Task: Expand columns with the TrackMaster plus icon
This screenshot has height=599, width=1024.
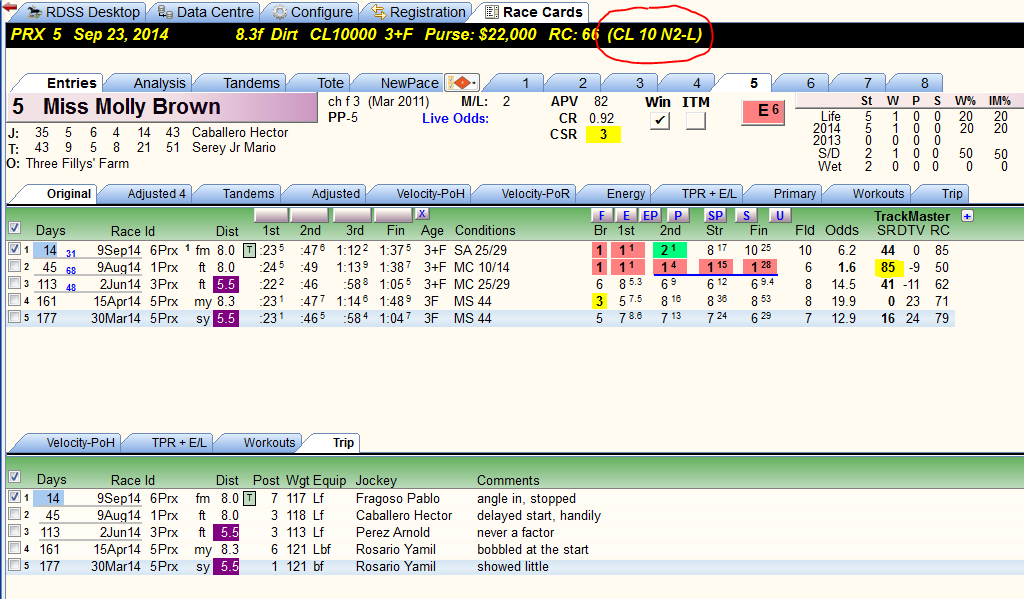Action: point(967,216)
